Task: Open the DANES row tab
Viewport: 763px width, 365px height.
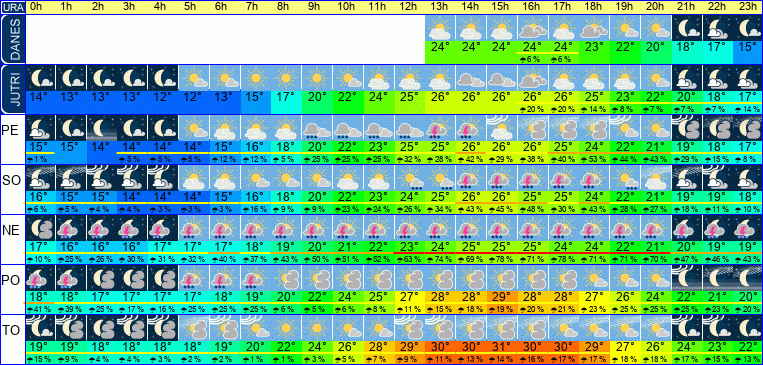Action: [x=12, y=39]
